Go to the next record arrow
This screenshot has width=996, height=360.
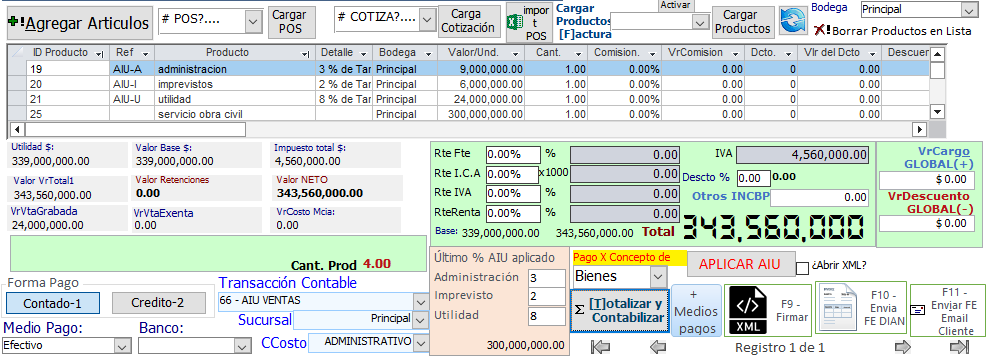pyautogui.click(x=903, y=347)
